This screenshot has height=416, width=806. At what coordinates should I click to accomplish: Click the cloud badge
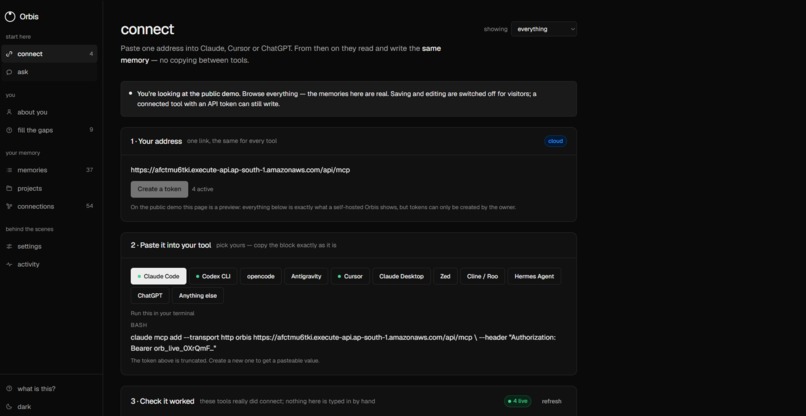(555, 141)
